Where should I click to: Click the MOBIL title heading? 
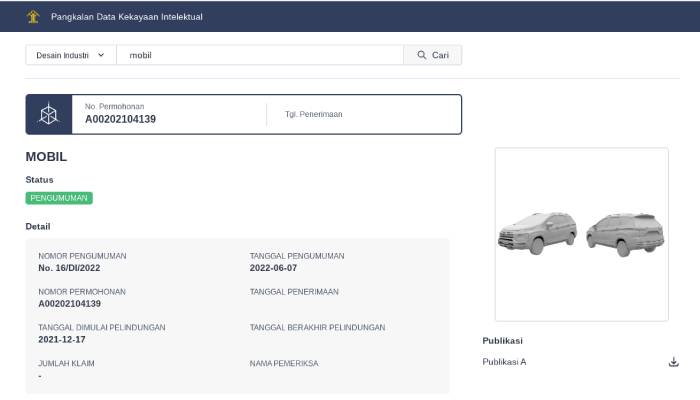point(46,157)
